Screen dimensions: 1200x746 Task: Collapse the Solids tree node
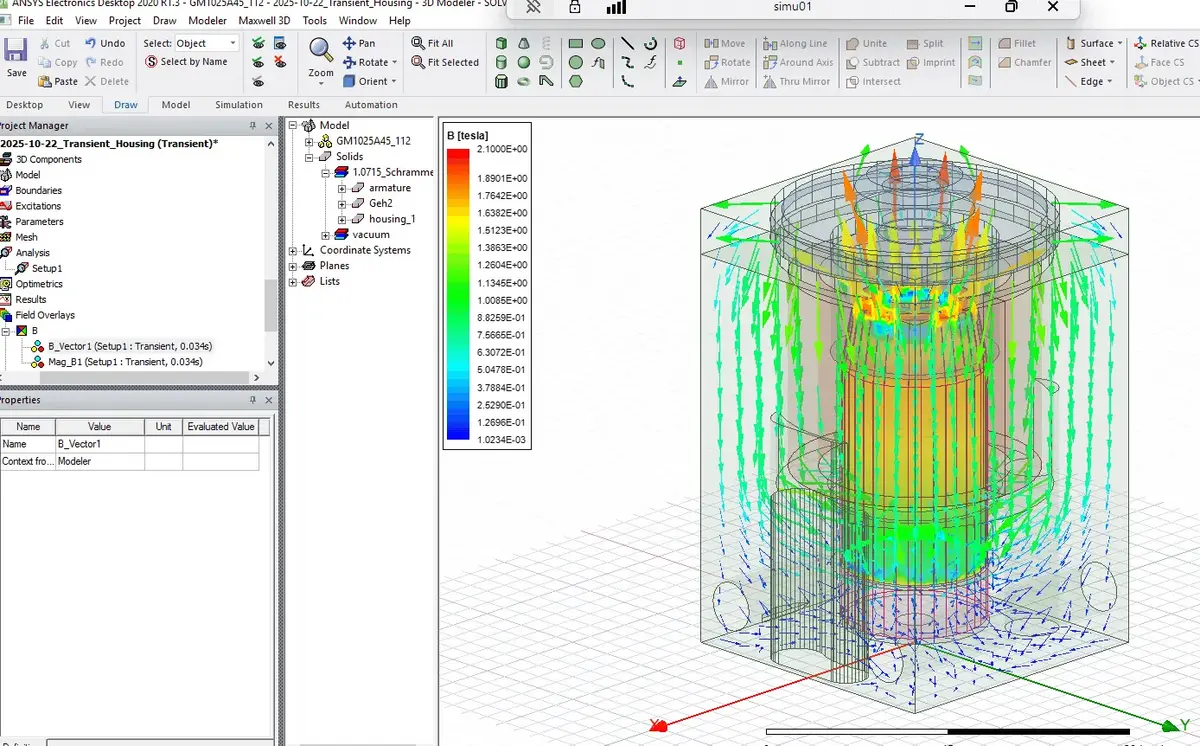[x=310, y=157]
